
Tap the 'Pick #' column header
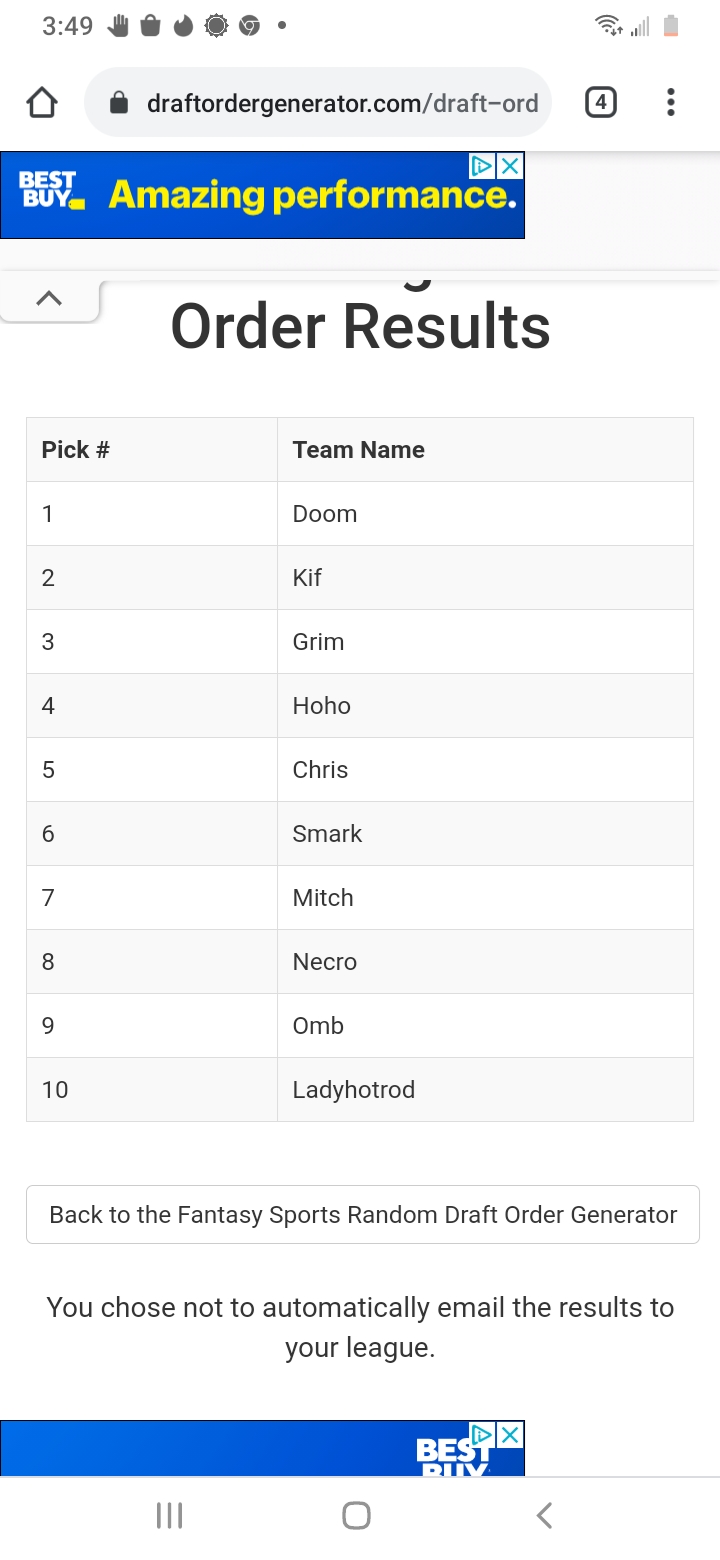coord(76,450)
